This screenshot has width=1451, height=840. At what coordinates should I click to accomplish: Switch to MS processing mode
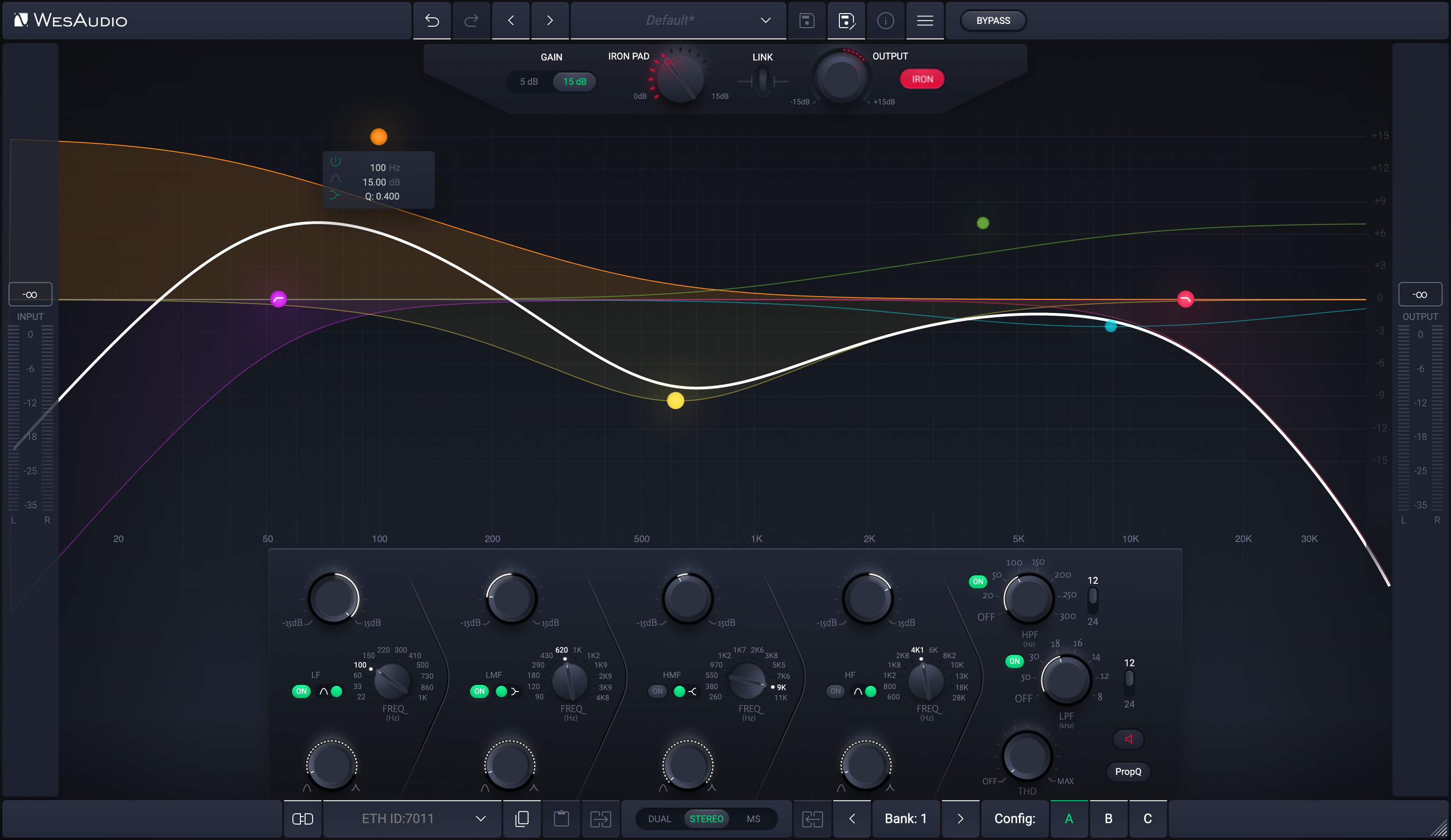coord(753,819)
